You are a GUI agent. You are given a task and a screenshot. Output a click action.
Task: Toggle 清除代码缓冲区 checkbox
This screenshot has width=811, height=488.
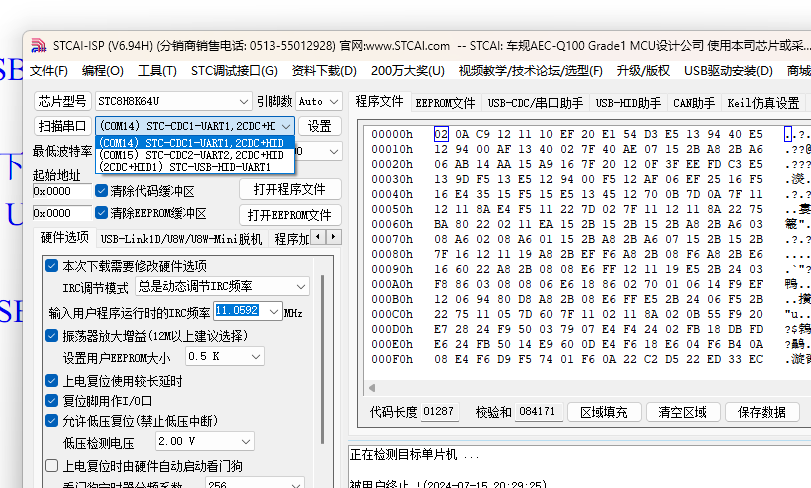pos(101,191)
